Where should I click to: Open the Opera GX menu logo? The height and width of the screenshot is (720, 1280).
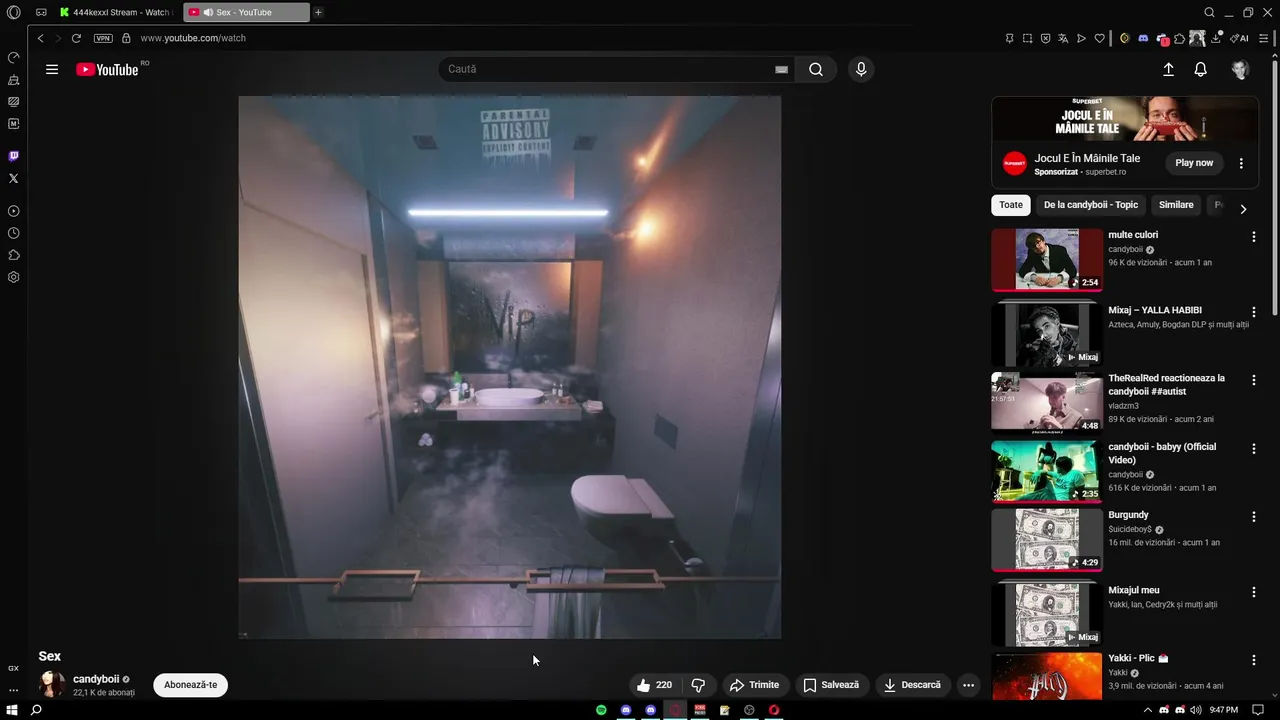pyautogui.click(x=13, y=12)
